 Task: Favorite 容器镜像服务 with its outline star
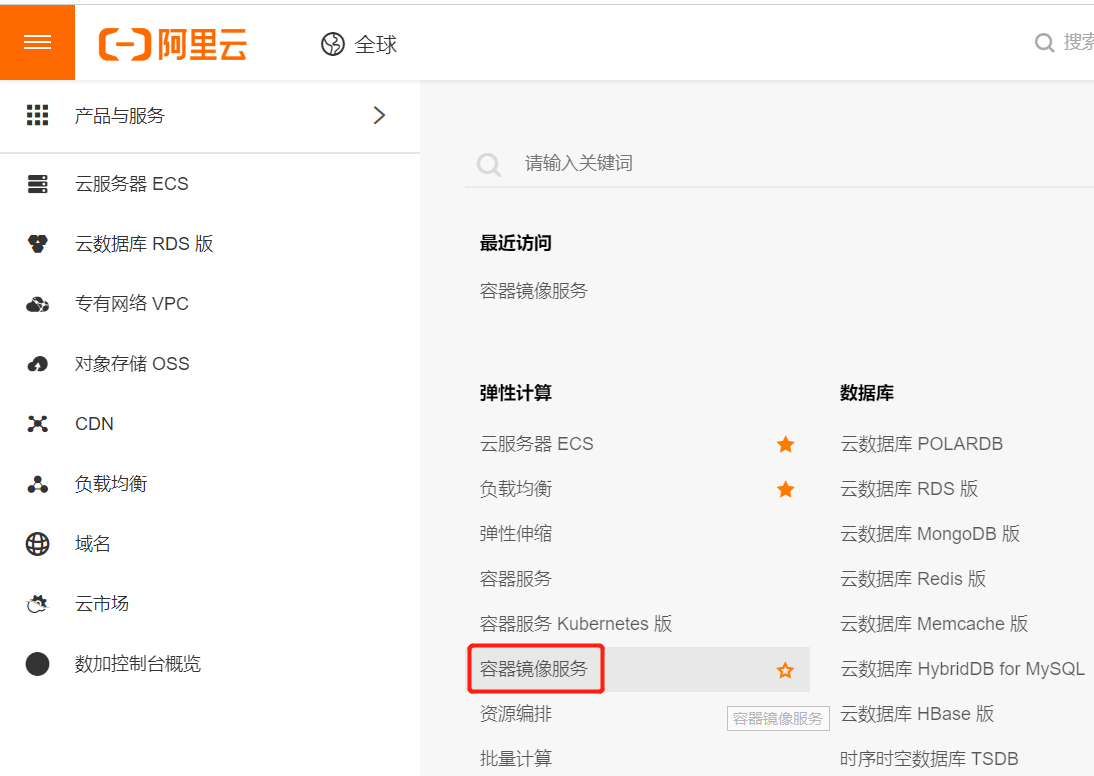[x=786, y=670]
